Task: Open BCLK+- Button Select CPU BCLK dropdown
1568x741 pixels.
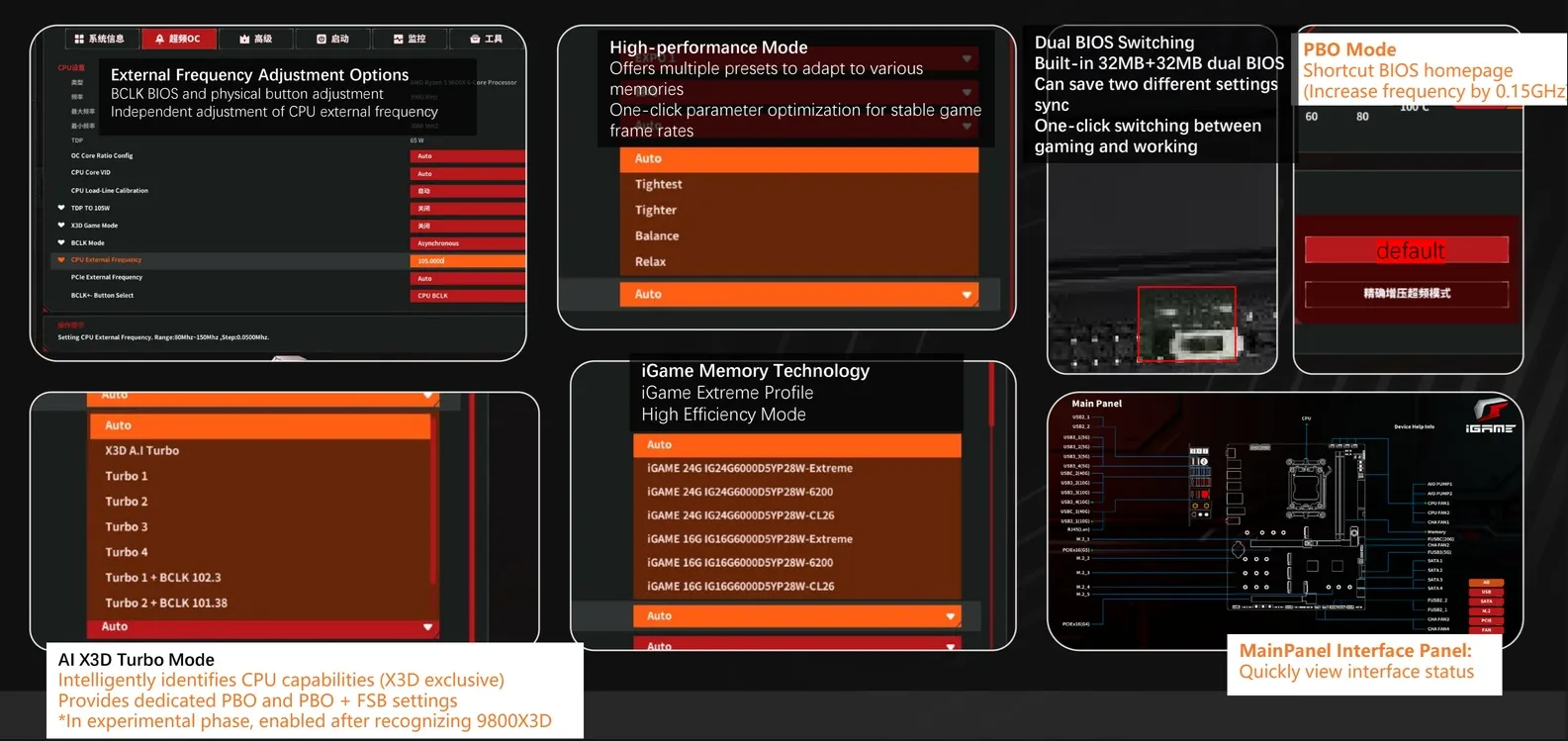Action: [467, 295]
